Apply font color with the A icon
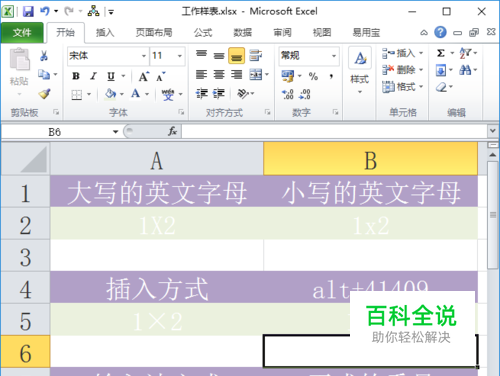The width and height of the screenshot is (500, 376). point(135,94)
